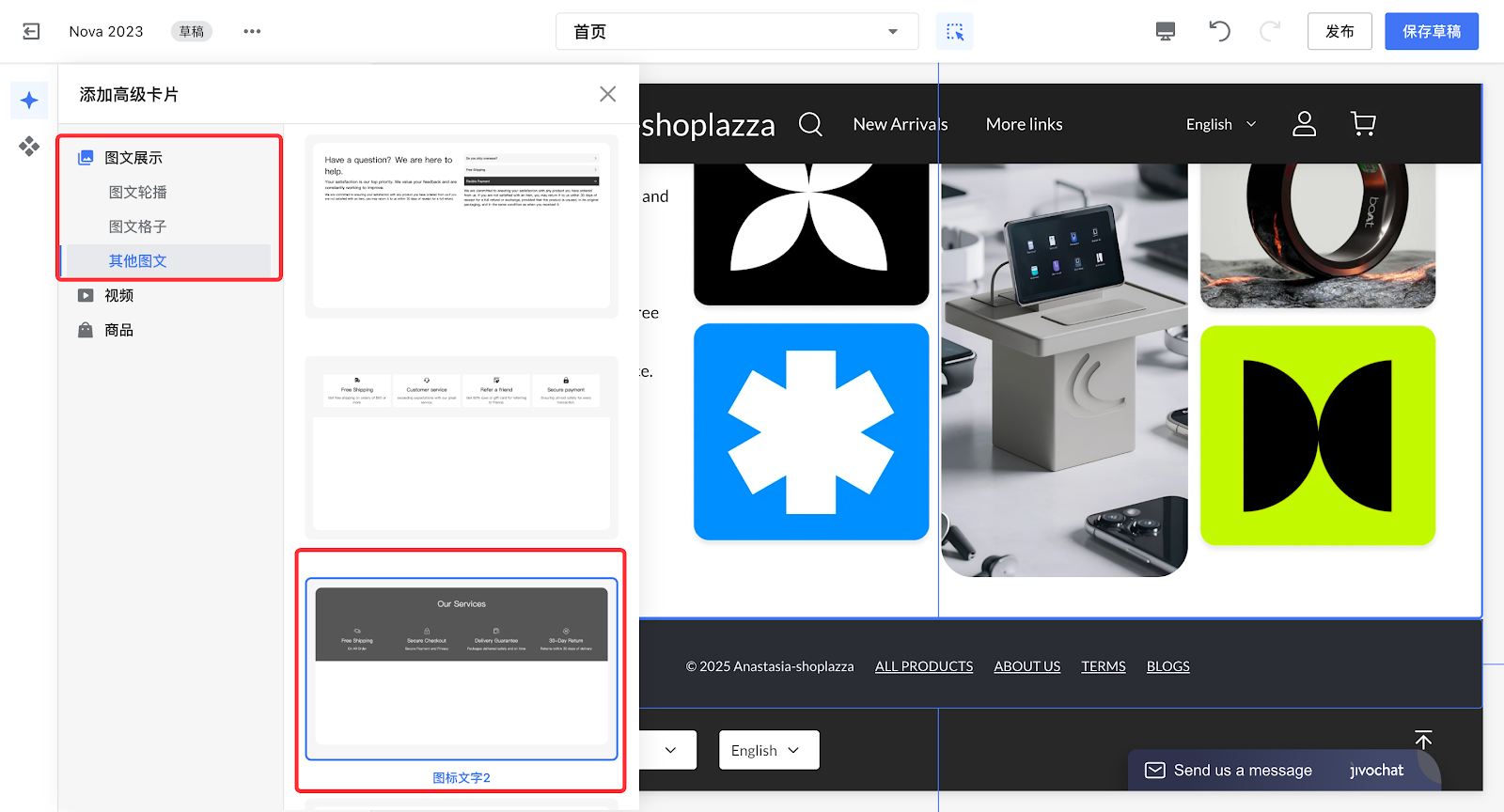Click the 发布 publish button
Viewport: 1504px width, 812px height.
[x=1339, y=31]
